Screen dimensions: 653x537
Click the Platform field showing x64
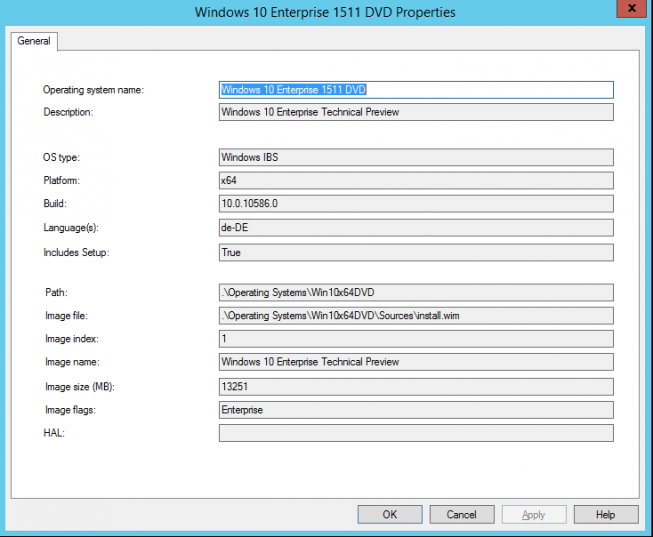[x=416, y=180]
